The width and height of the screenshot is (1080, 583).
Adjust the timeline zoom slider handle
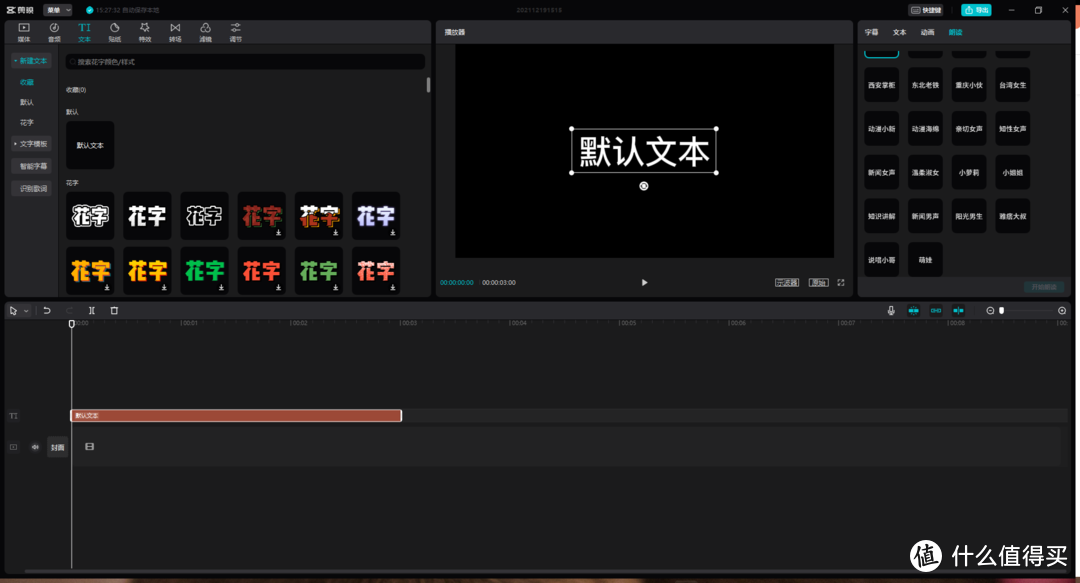click(x=1001, y=311)
